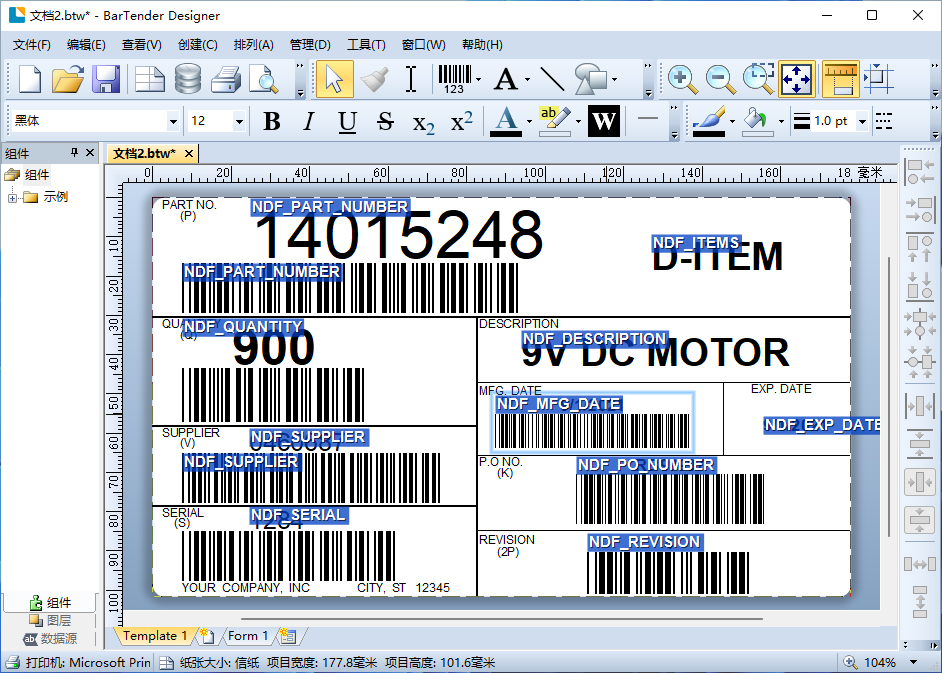Switch to the Template 1 tab
Viewport: 942px width, 673px height.
(155, 636)
